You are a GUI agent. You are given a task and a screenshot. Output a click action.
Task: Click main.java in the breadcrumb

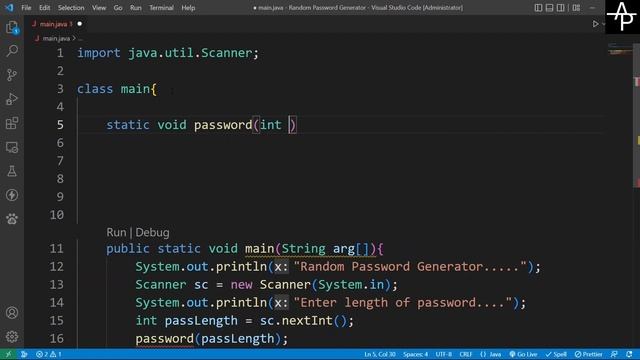(56, 38)
